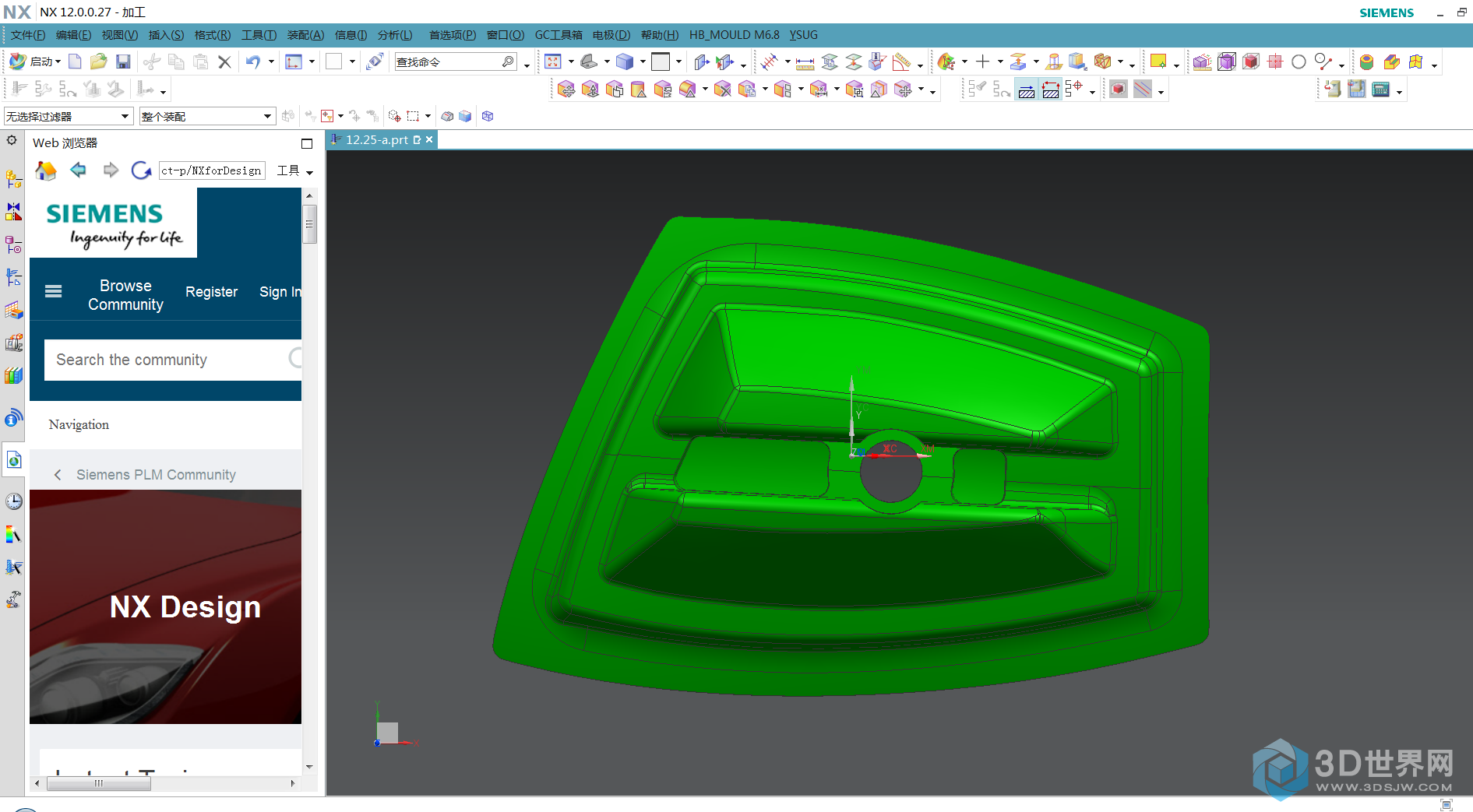1473x812 pixels.
Task: Open the Constraint Navigator icon in the resource bar
Action: tap(14, 212)
